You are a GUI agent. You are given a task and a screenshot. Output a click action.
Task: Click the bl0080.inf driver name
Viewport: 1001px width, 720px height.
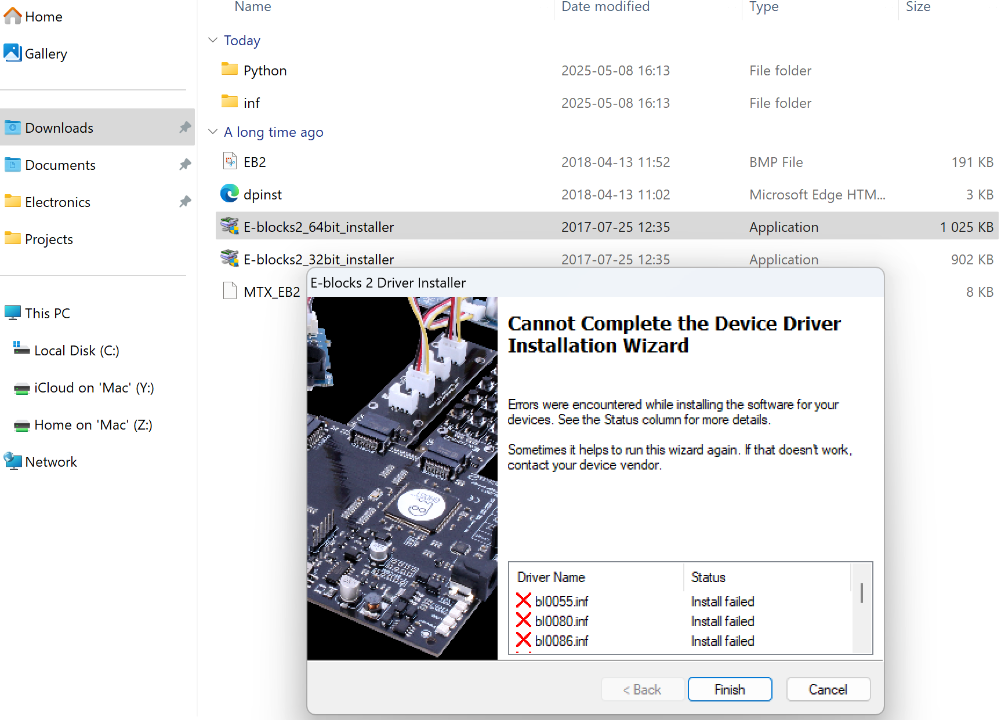(x=562, y=621)
